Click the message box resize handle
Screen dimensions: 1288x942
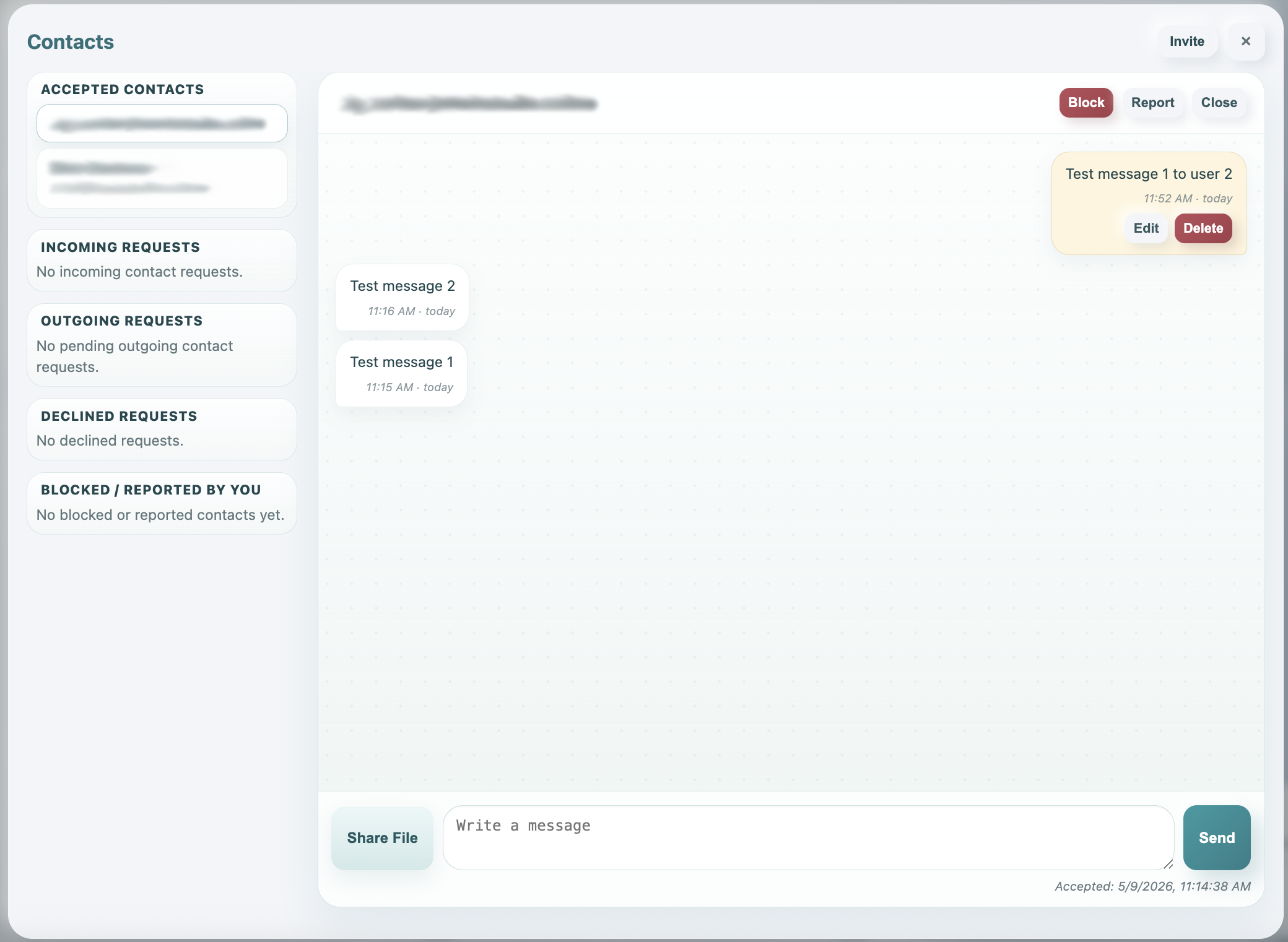pyautogui.click(x=1167, y=863)
